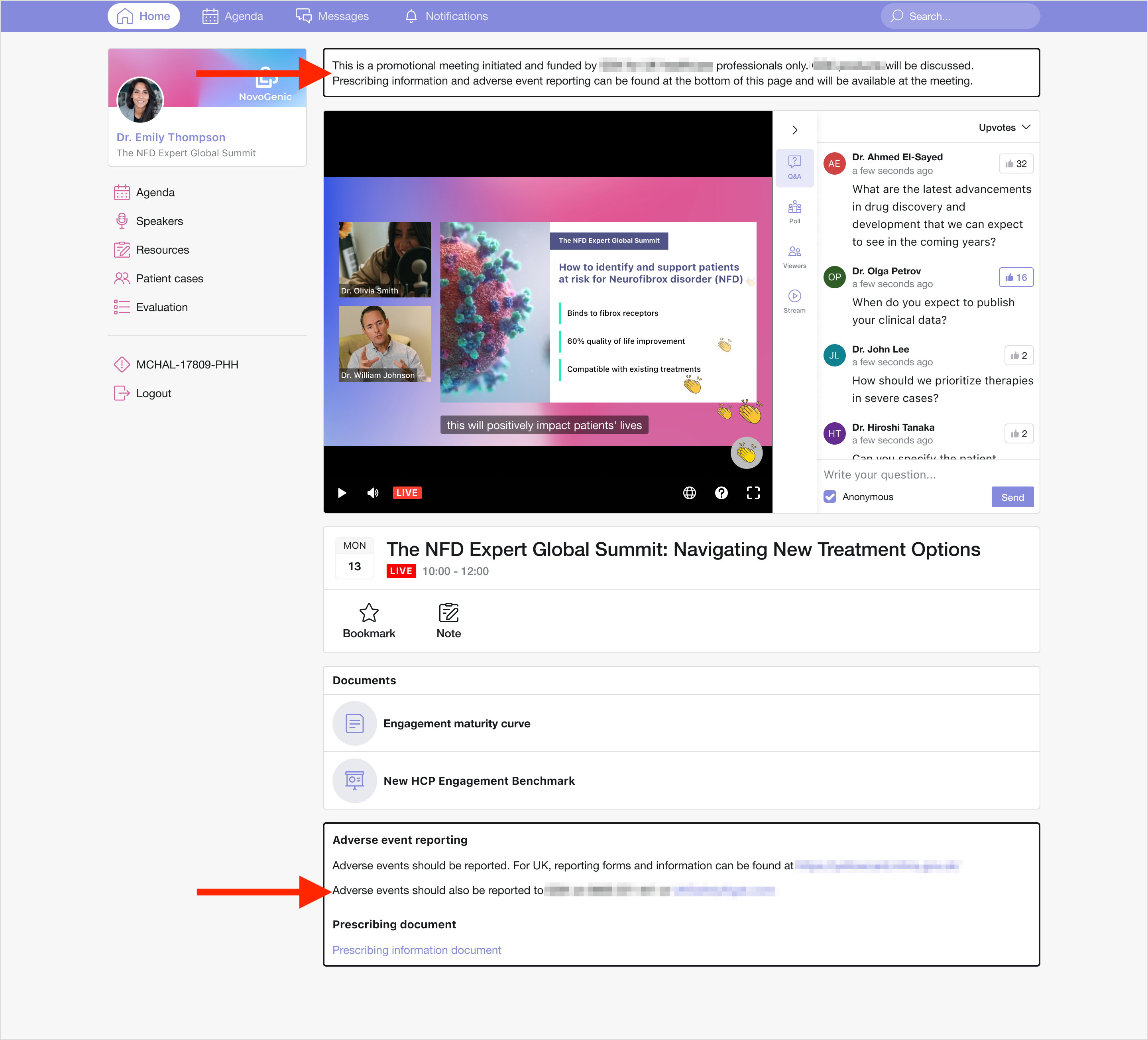The height and width of the screenshot is (1040, 1148).
Task: Click the AE avatar of Dr. Ahmed El-Sayed
Action: point(834,163)
